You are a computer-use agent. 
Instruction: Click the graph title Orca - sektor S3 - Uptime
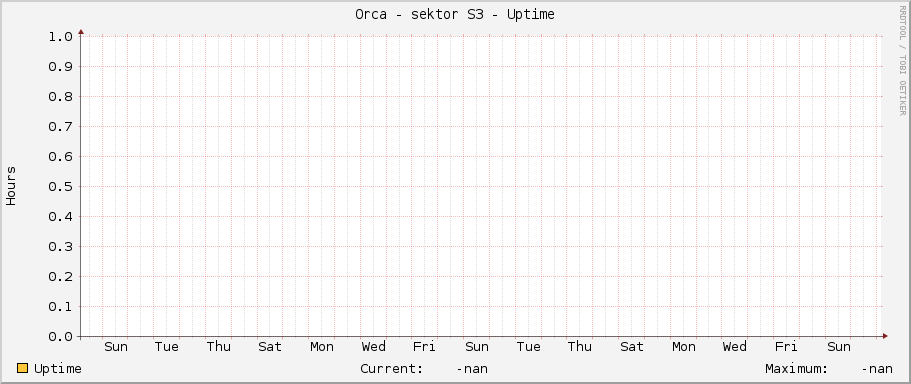point(455,15)
